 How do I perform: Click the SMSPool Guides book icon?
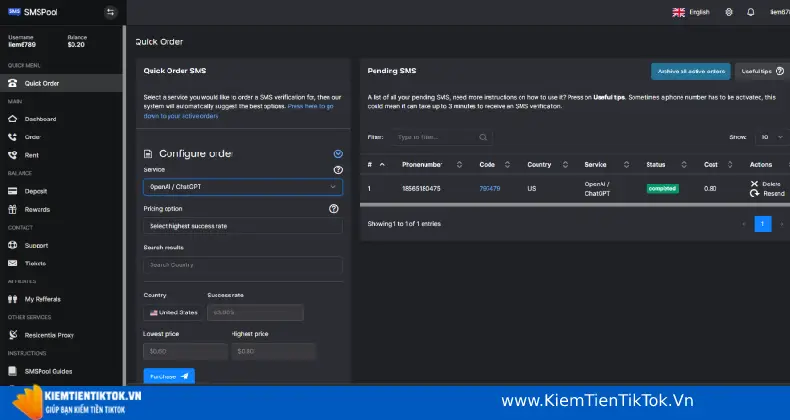(13, 371)
